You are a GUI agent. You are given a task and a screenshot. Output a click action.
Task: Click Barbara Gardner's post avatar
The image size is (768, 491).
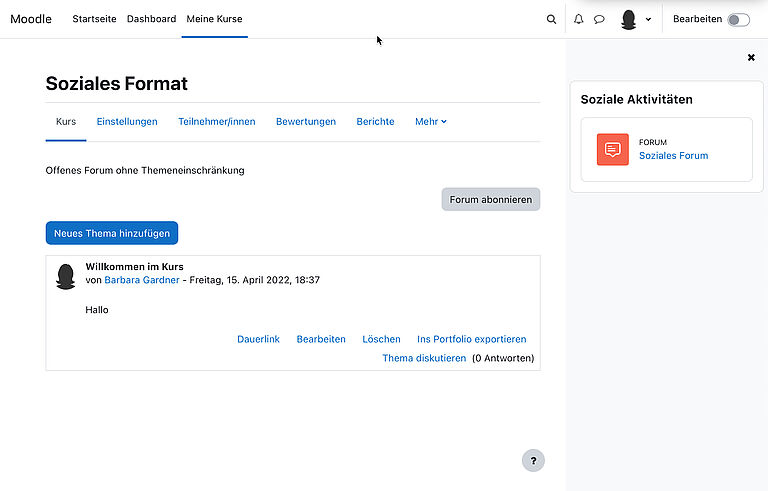[x=66, y=277]
